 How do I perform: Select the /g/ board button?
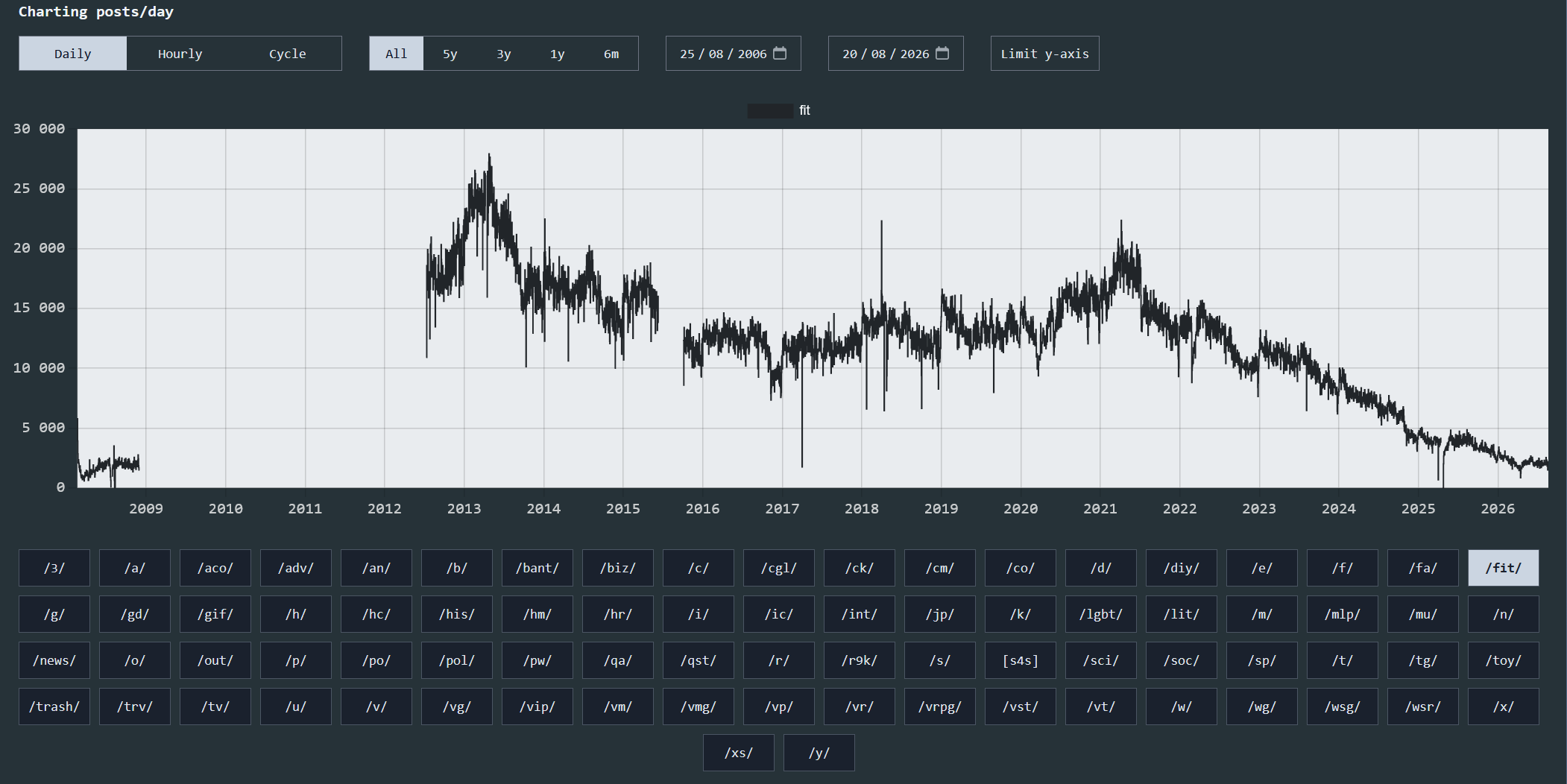tap(54, 614)
